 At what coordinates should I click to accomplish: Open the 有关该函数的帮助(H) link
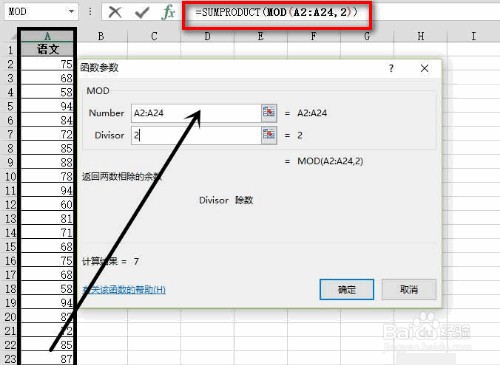124,289
